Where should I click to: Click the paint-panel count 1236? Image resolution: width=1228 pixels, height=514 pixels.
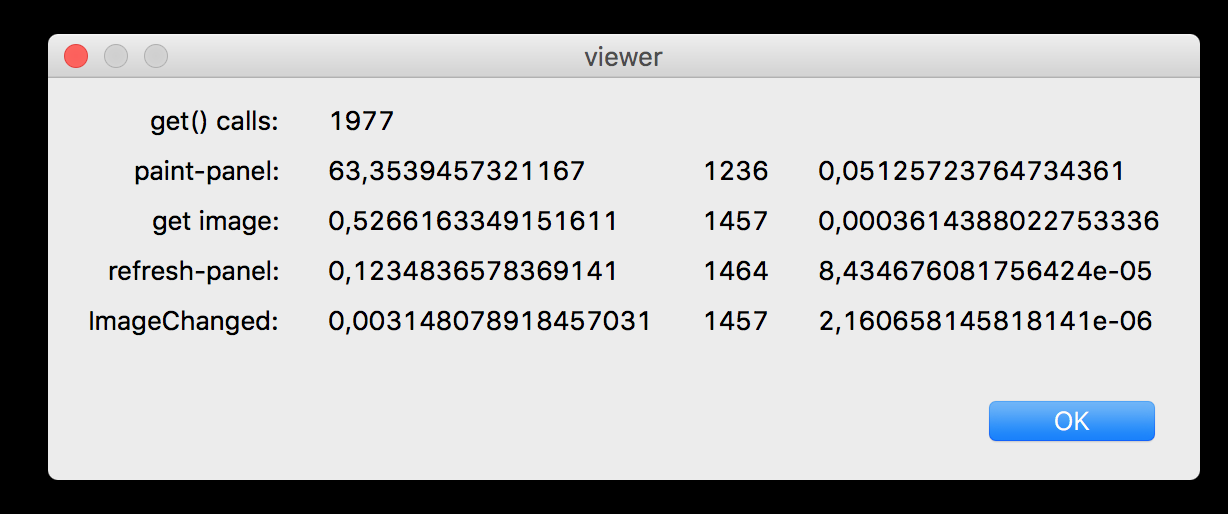tap(736, 172)
